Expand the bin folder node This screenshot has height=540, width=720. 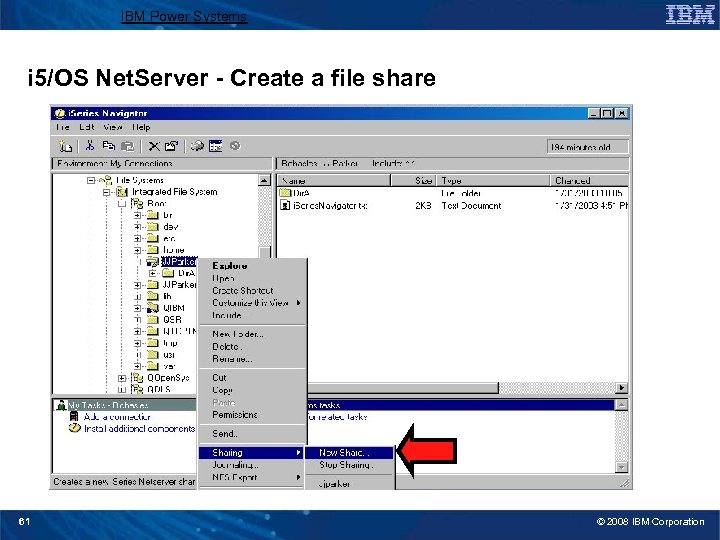click(x=137, y=215)
